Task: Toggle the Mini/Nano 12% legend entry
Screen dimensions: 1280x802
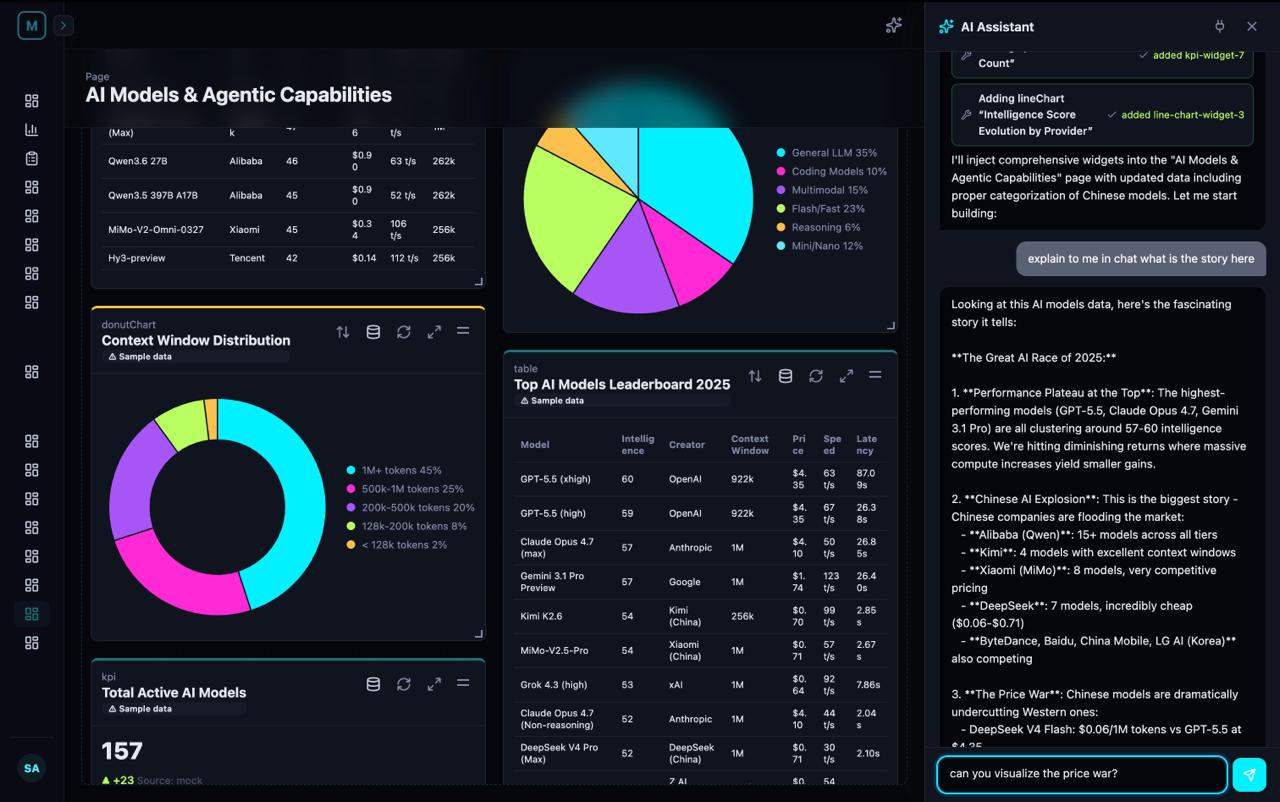Action: pos(820,246)
